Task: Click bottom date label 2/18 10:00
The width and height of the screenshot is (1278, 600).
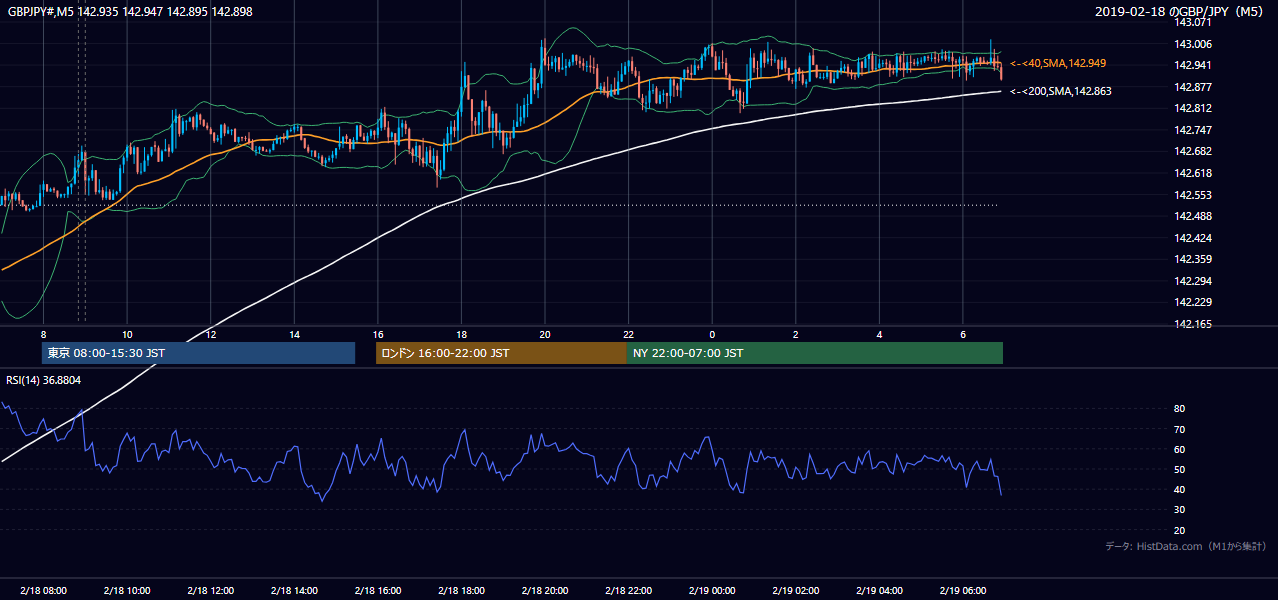Action: [127, 590]
